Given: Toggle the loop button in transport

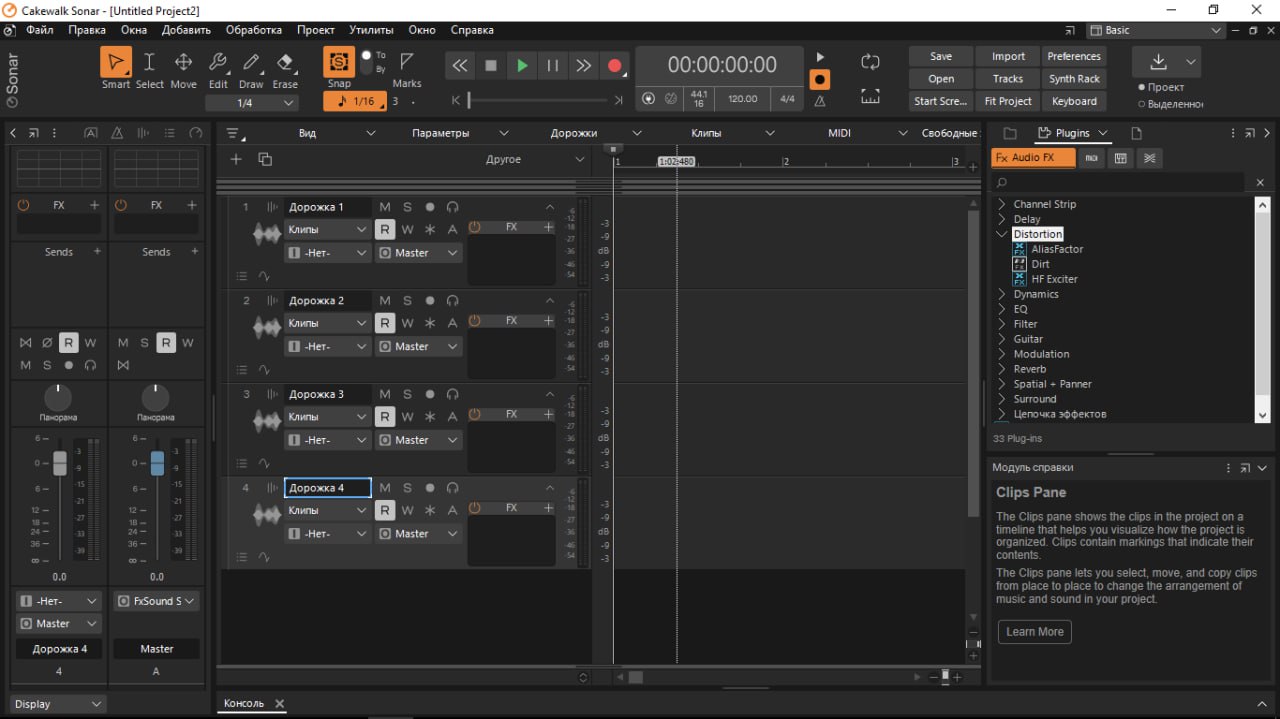Looking at the screenshot, I should [870, 62].
